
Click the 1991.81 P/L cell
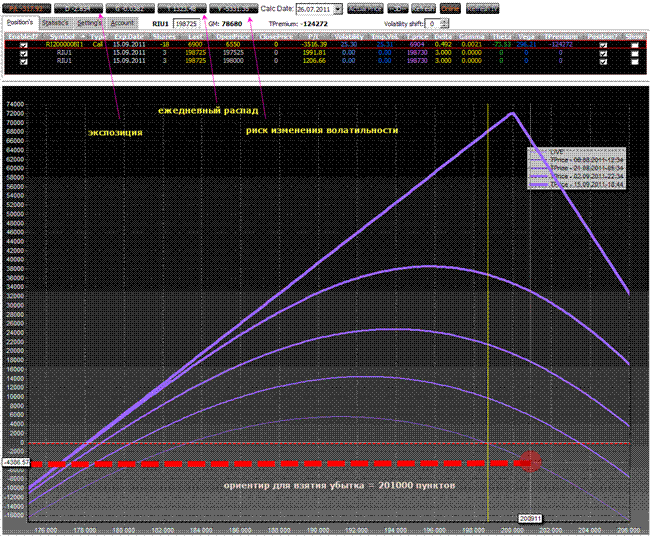315,53
